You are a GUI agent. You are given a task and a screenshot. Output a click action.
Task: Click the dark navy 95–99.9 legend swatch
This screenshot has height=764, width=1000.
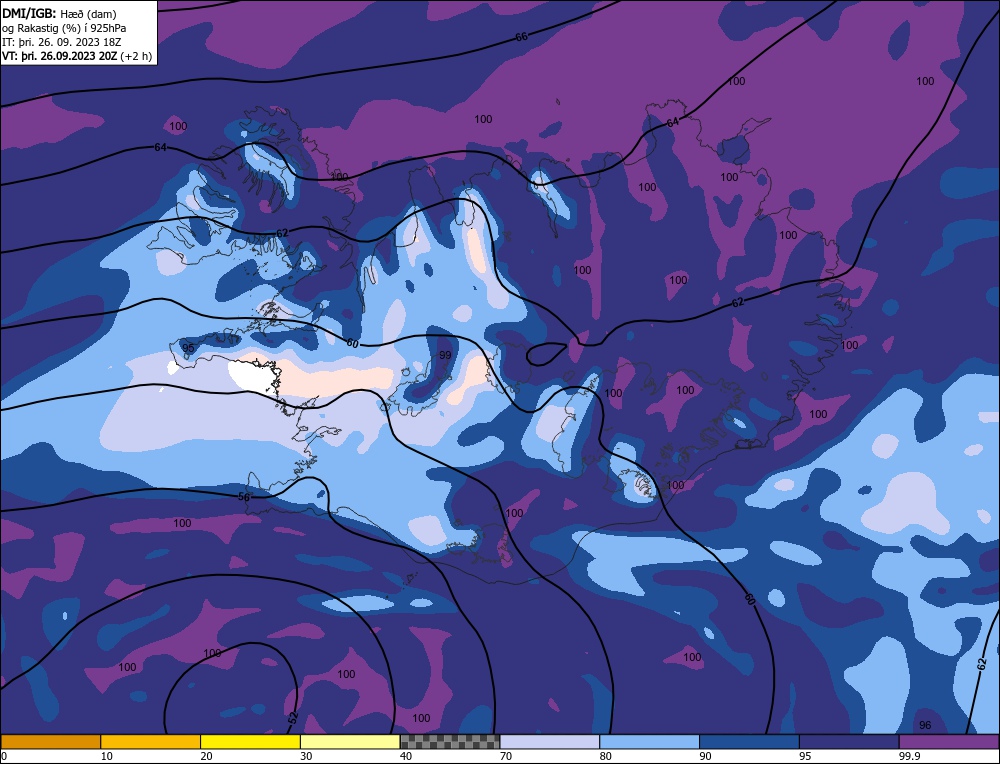tap(849, 742)
